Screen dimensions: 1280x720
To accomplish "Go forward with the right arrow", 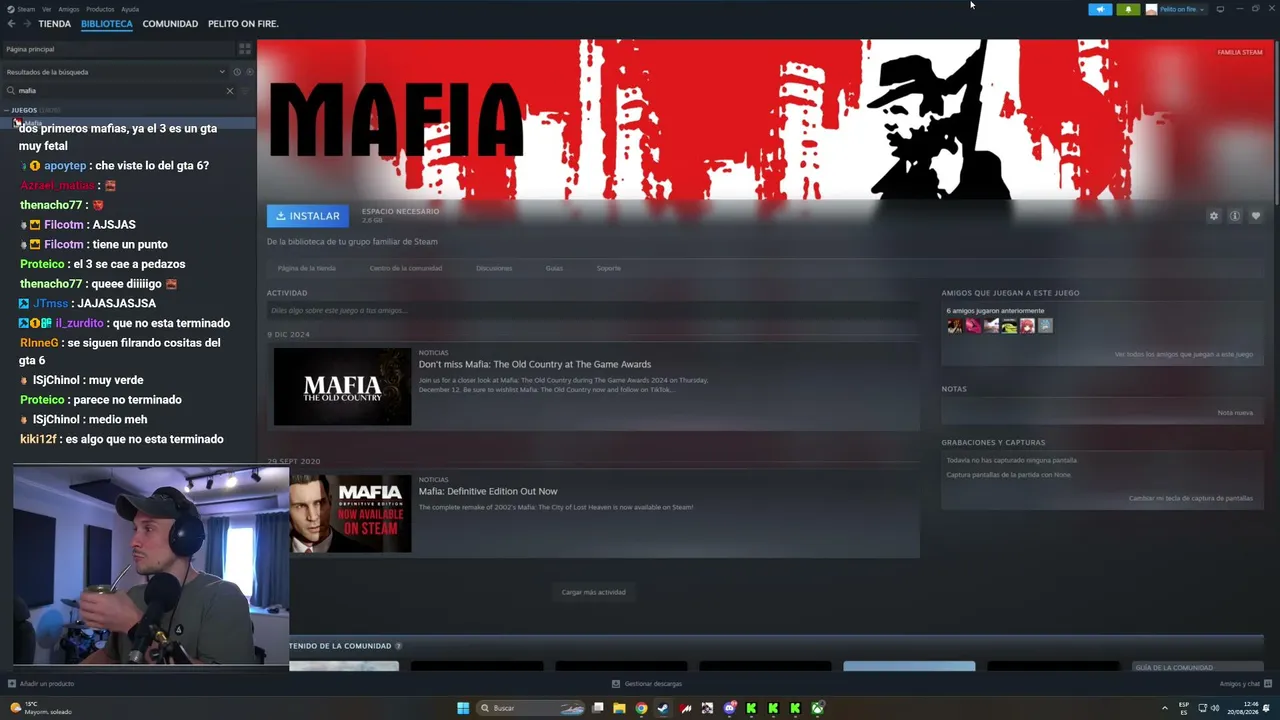I will 27,23.
